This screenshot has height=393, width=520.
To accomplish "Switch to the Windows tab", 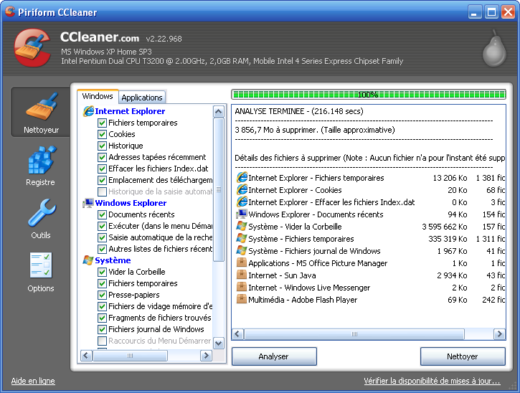I will point(97,96).
